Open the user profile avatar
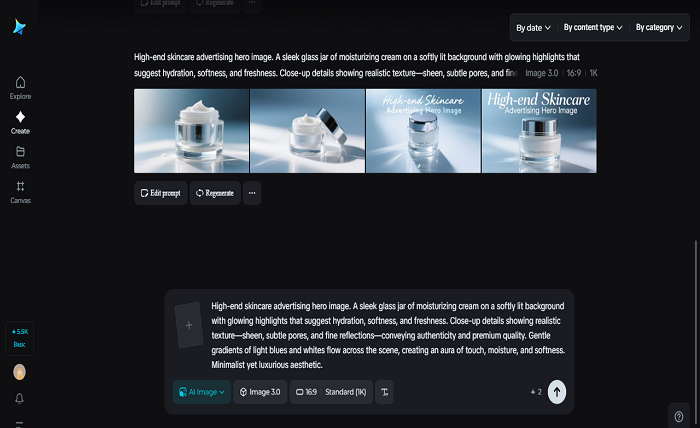 click(x=19, y=372)
